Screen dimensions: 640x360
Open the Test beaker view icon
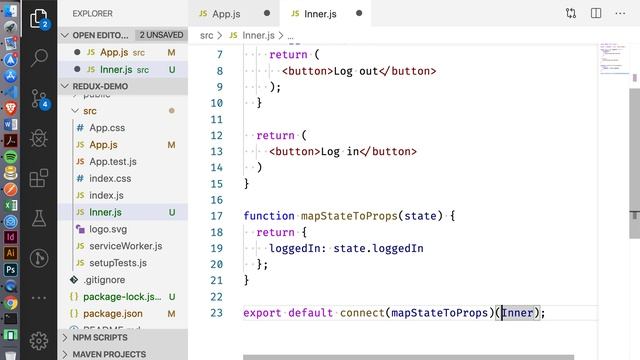pyautogui.click(x=39, y=218)
